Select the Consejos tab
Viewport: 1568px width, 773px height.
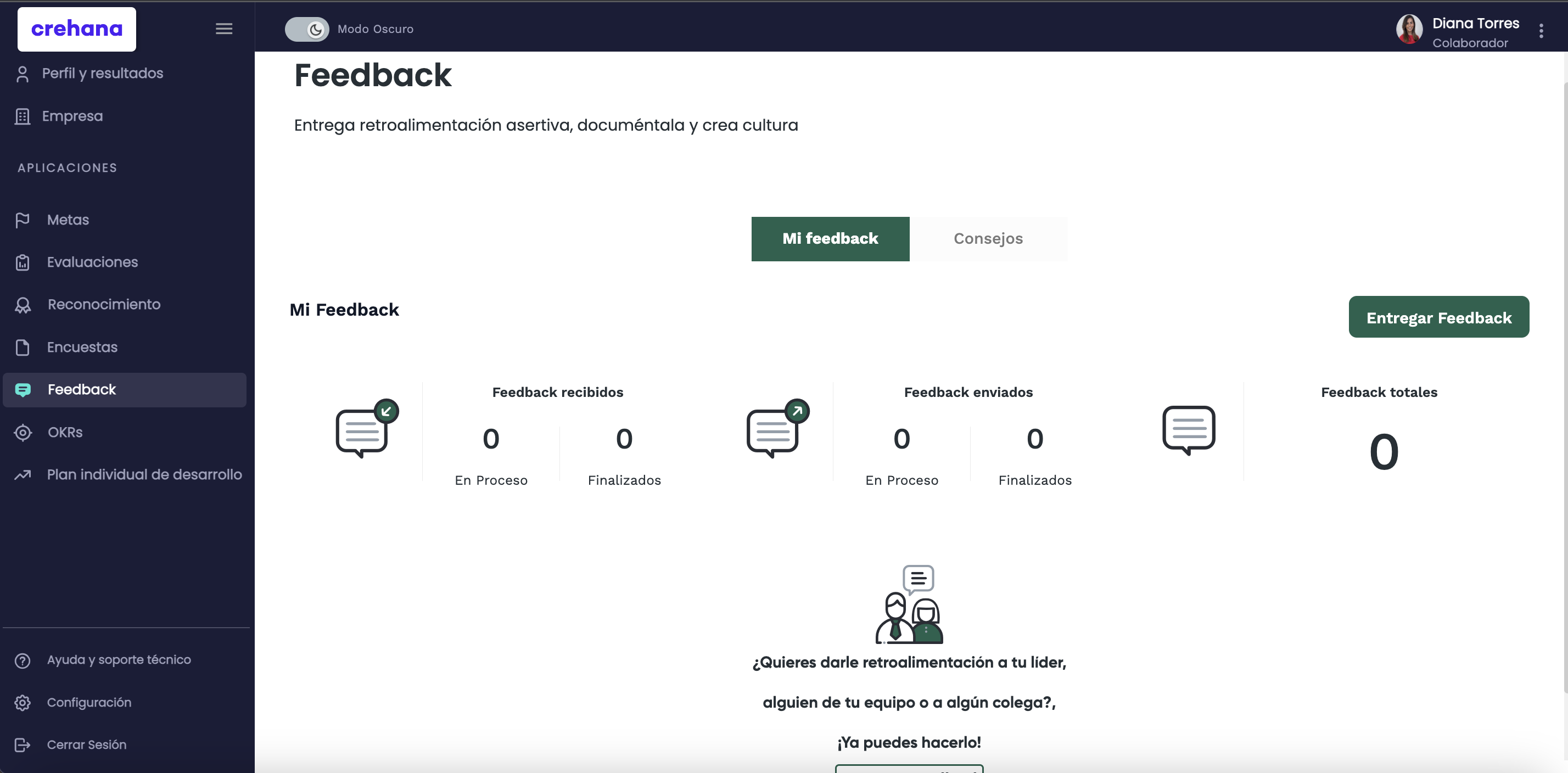pyautogui.click(x=988, y=238)
